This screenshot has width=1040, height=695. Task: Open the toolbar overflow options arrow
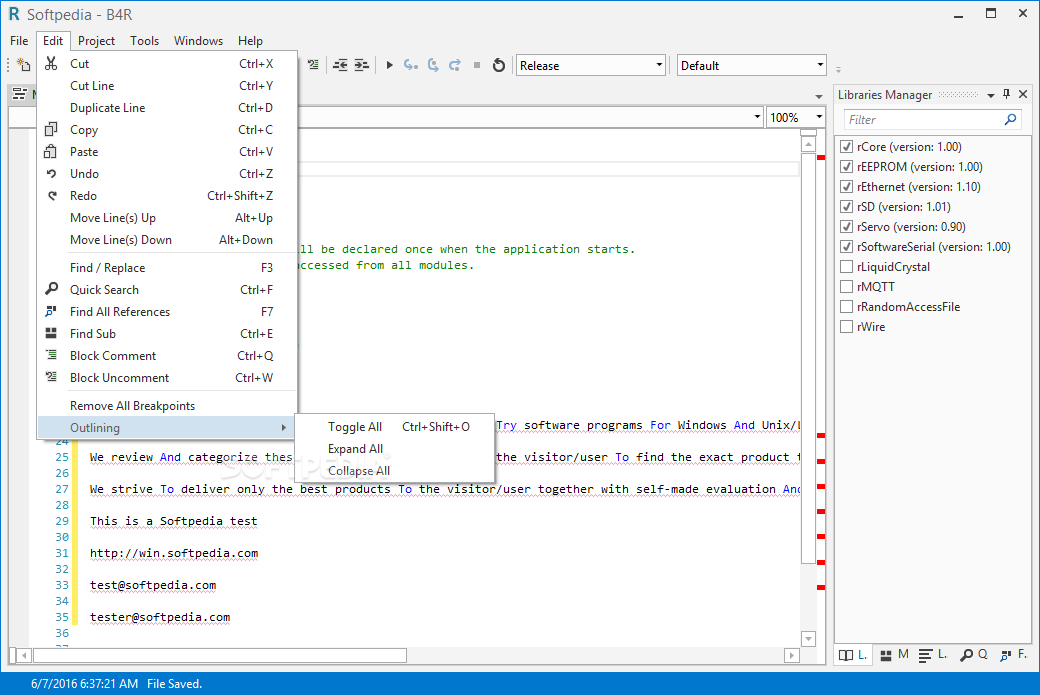click(838, 69)
